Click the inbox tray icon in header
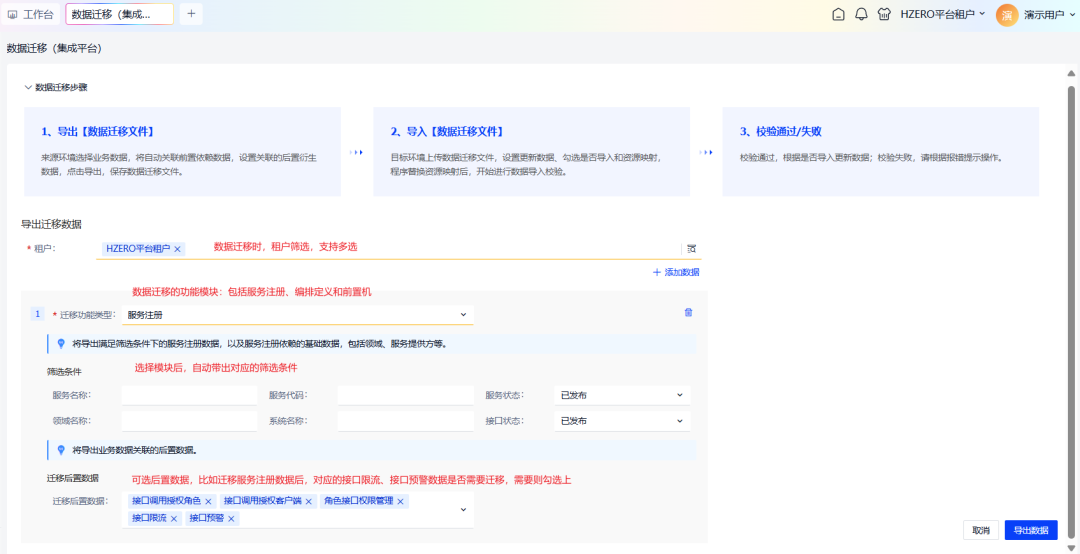The image size is (1080, 554). click(838, 15)
